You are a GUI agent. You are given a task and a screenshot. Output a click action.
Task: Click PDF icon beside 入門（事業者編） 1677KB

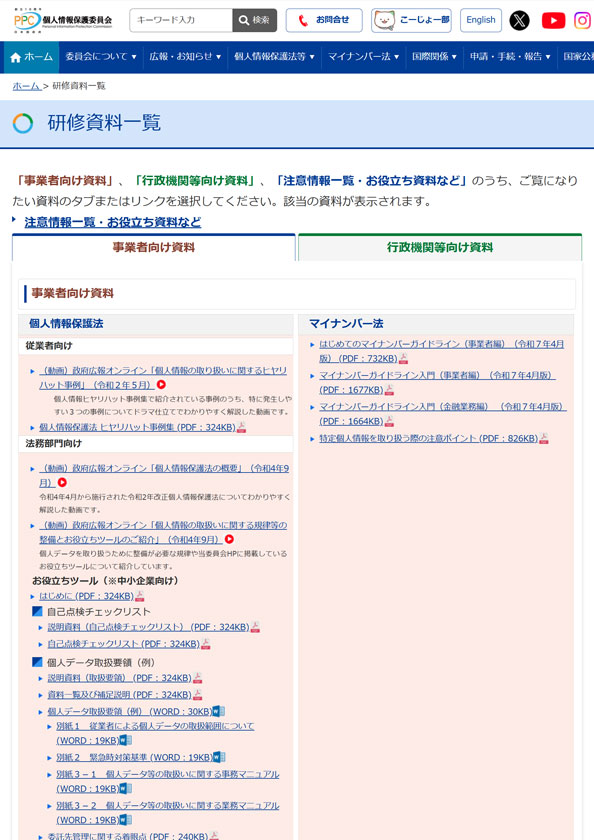tap(389, 389)
